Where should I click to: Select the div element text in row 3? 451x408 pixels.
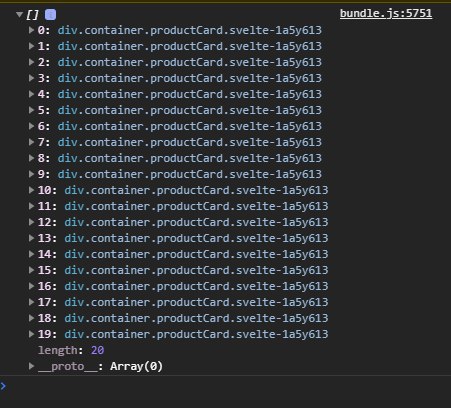pyautogui.click(x=190, y=78)
